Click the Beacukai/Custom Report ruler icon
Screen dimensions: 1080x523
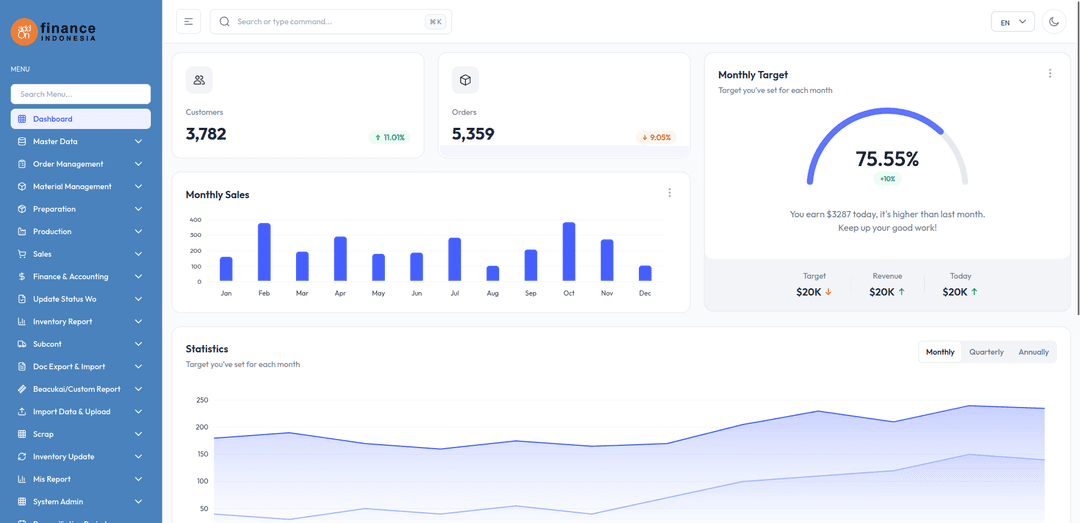pos(21,389)
